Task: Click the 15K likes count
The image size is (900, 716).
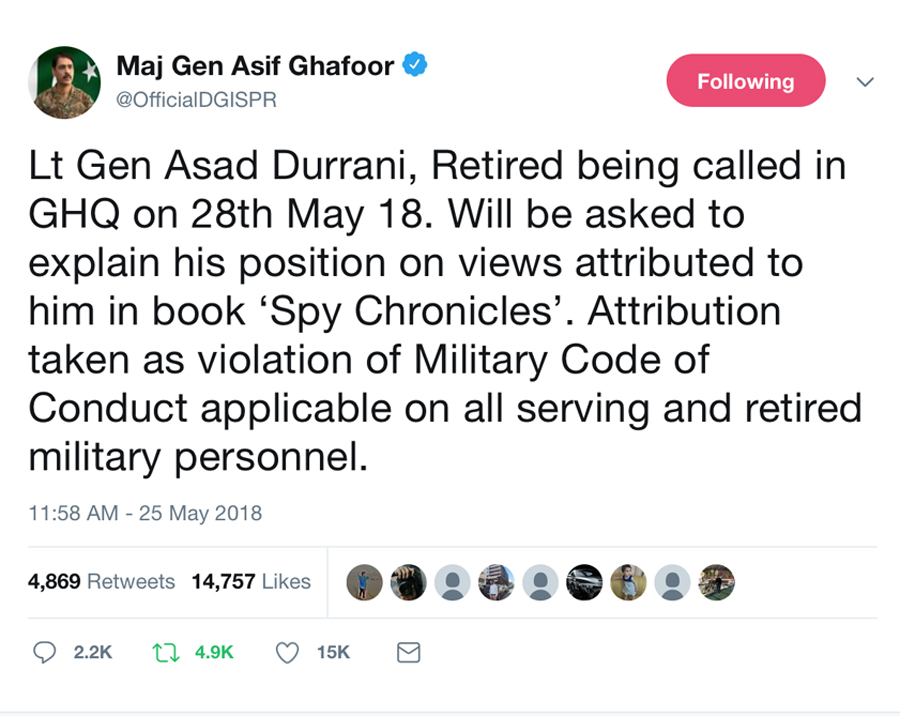Action: click(x=333, y=652)
